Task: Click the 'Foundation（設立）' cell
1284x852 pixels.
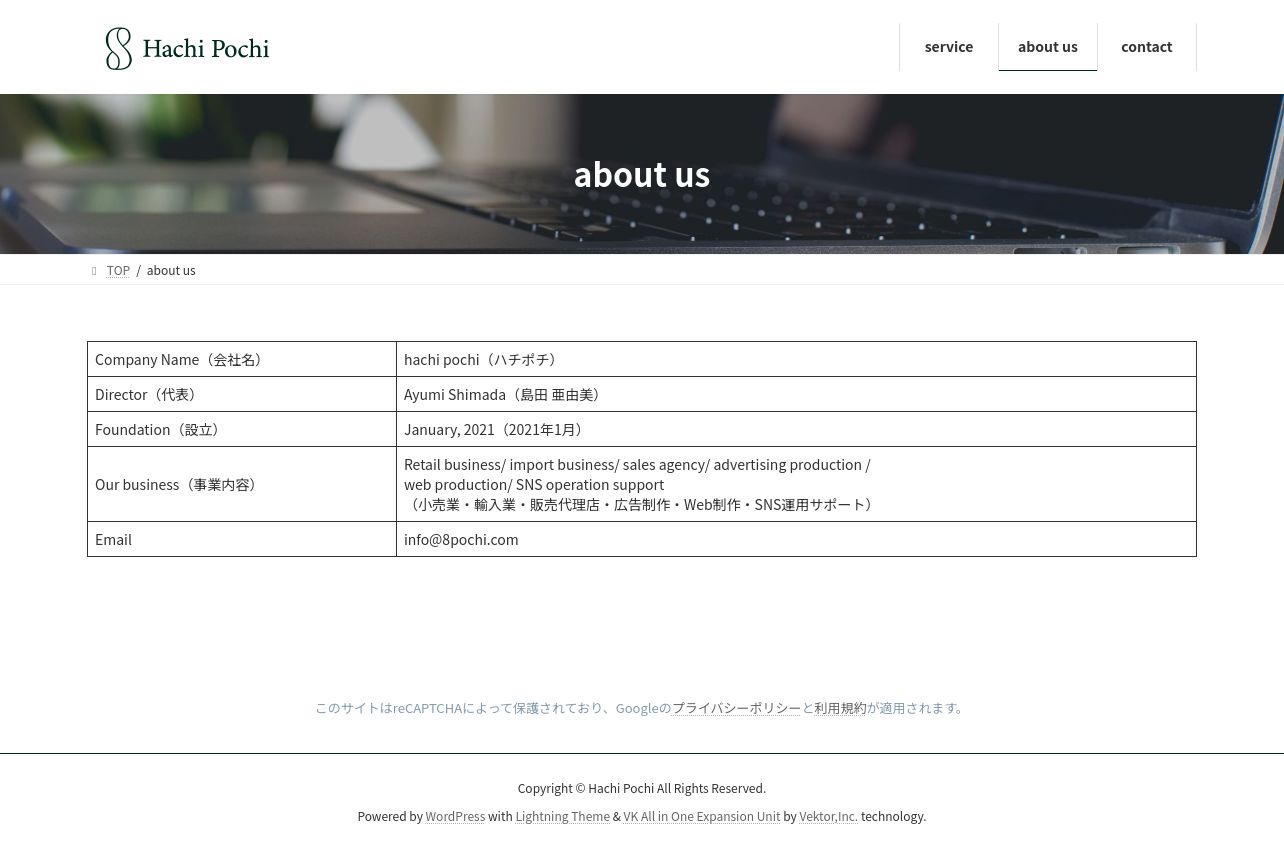Action: [242, 429]
